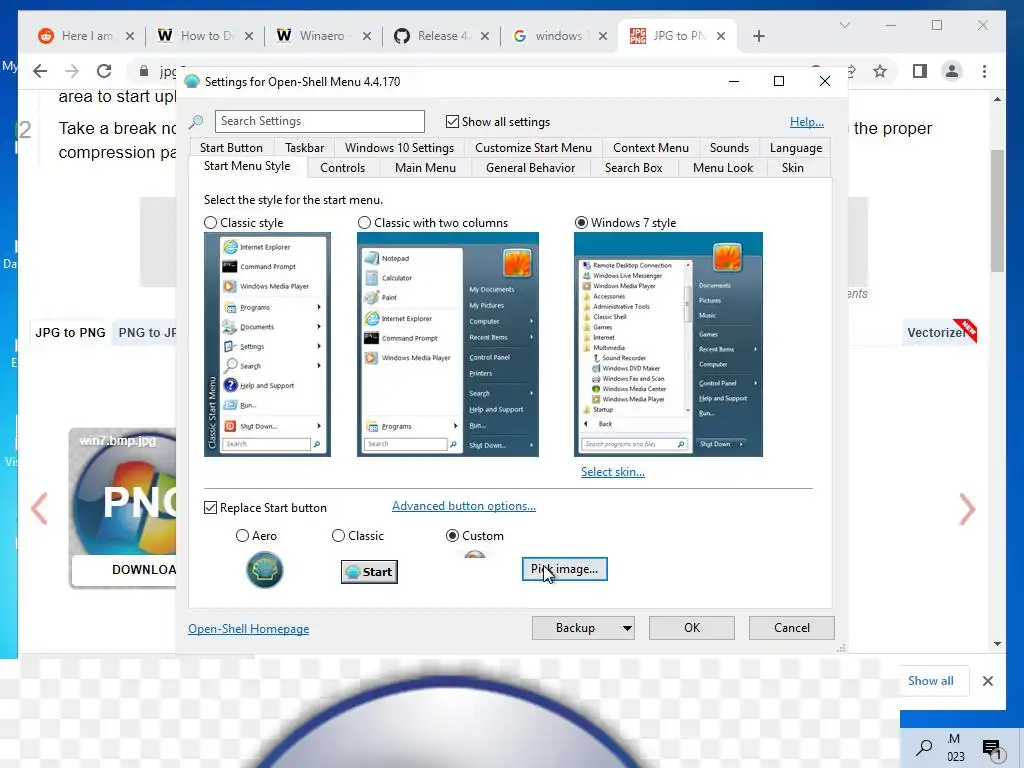Open Chrome three-dot menu
1024x768 pixels.
tap(984, 71)
